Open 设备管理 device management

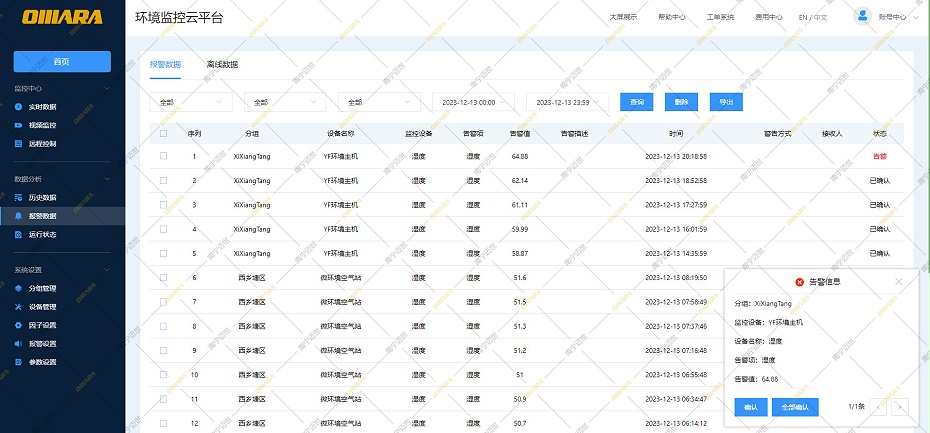42,306
